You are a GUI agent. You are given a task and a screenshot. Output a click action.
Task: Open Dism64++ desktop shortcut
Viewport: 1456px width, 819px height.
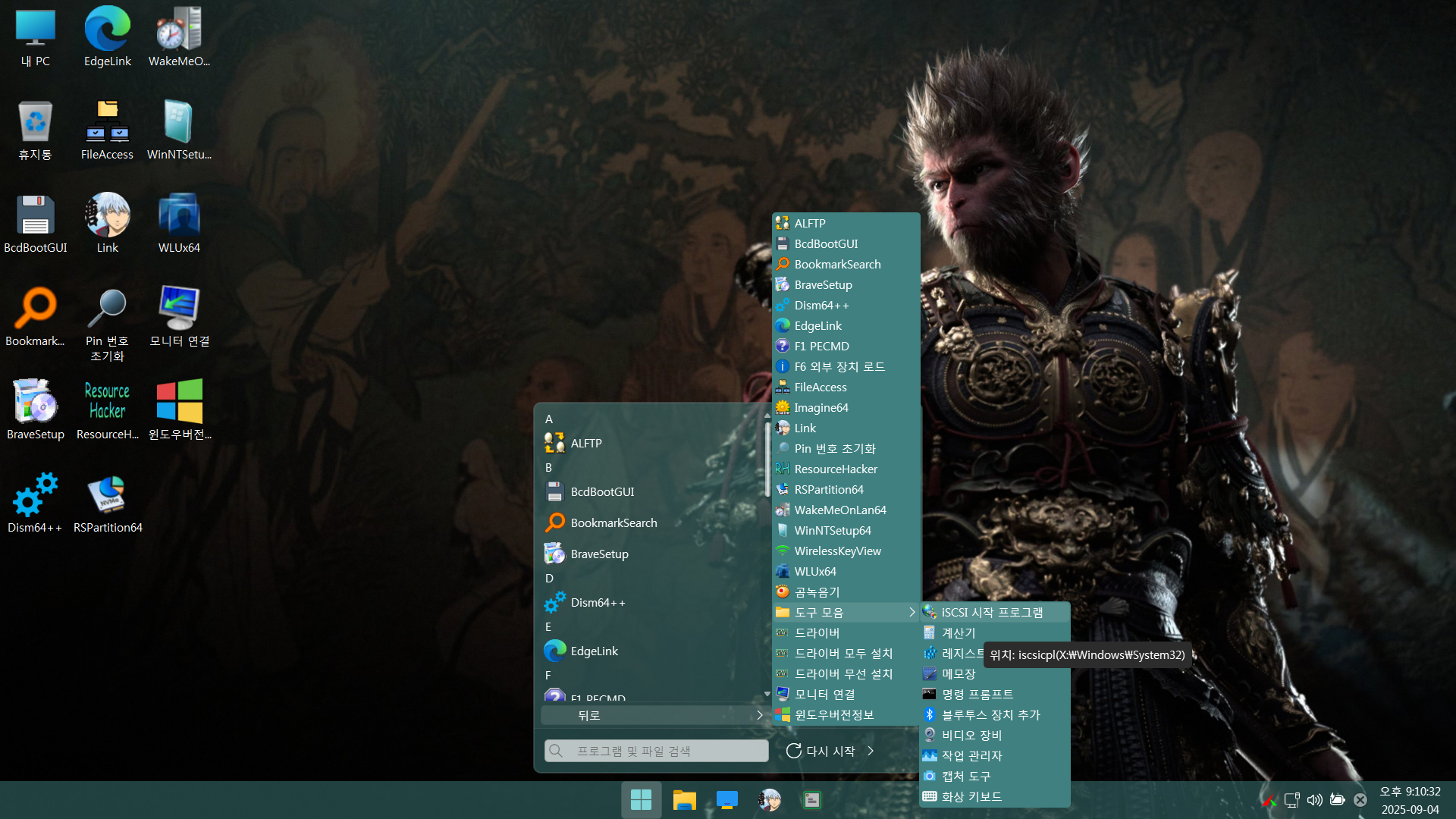point(35,495)
